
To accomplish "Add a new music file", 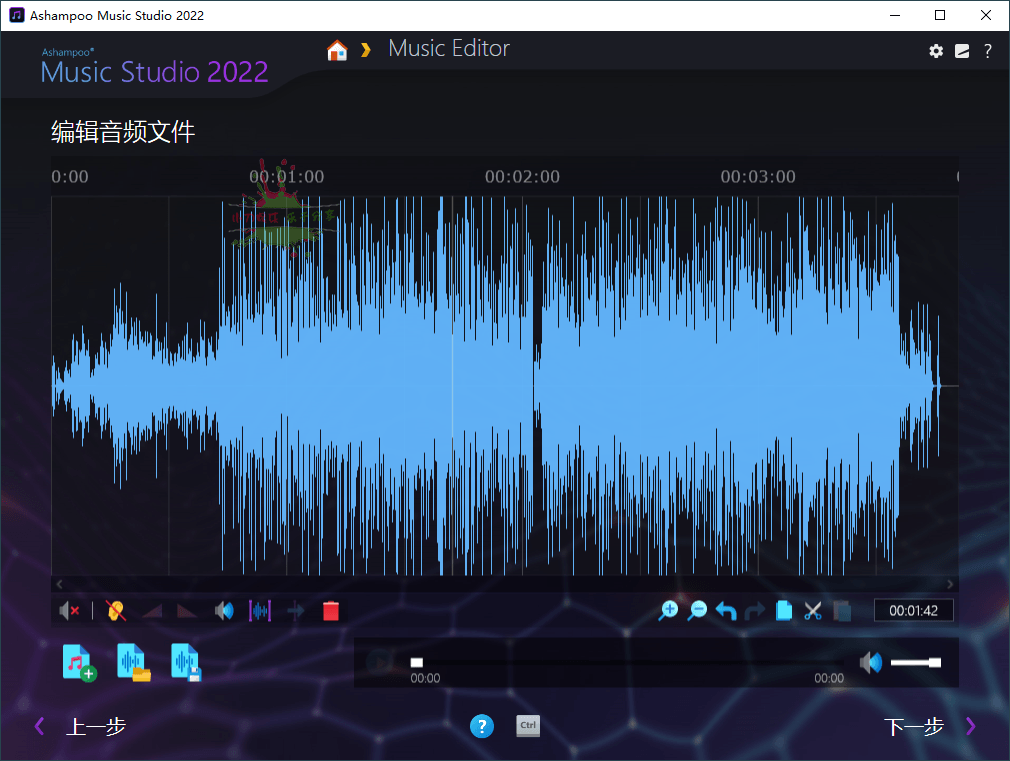I will click(79, 662).
